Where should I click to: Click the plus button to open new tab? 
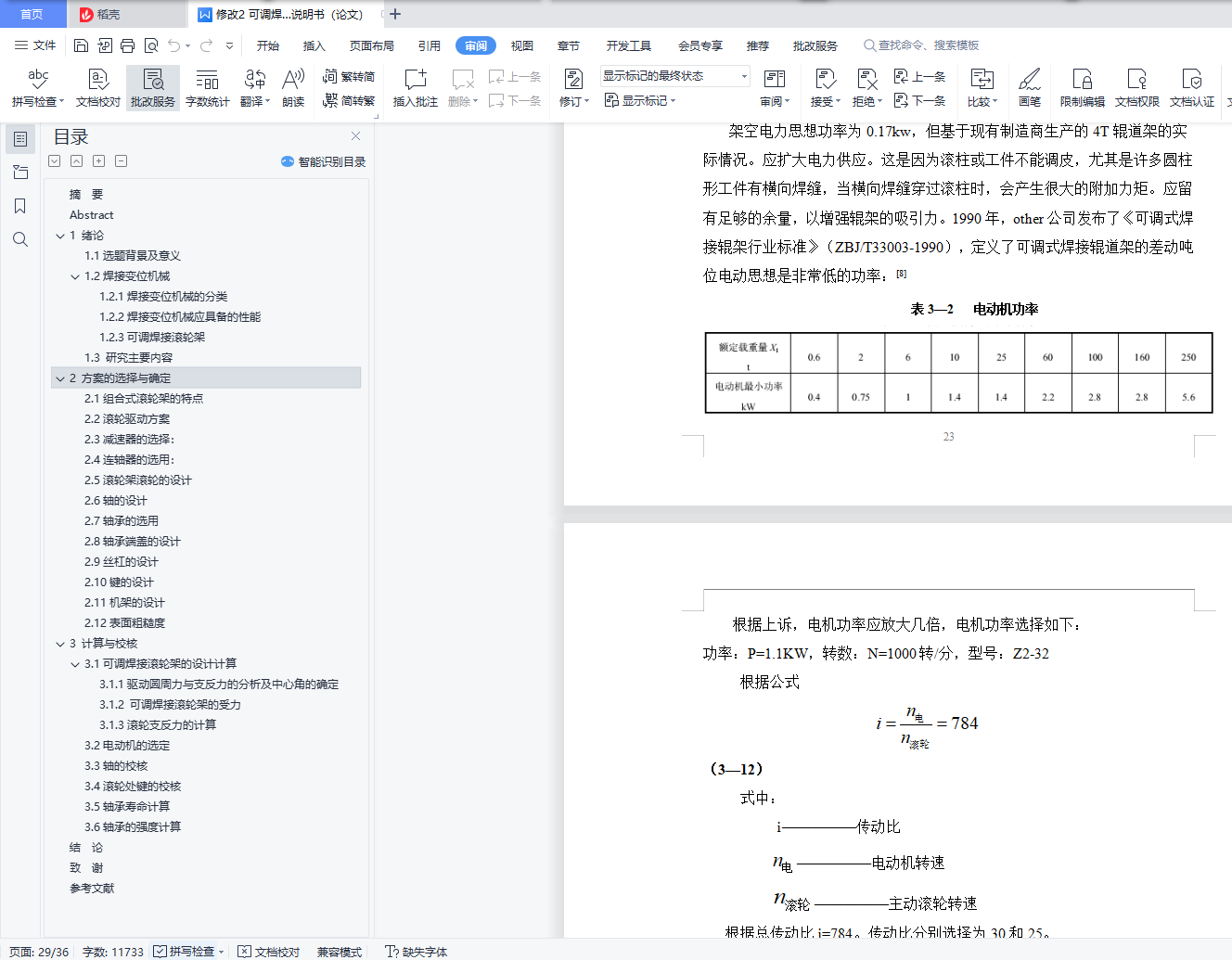(x=395, y=14)
